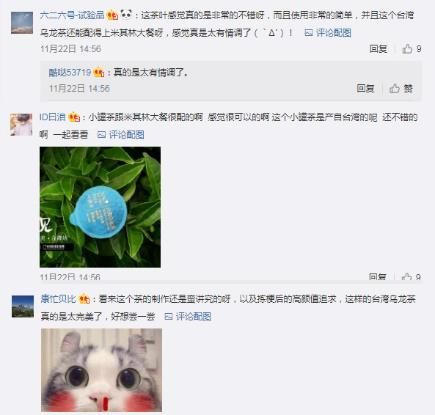The width and height of the screenshot is (435, 415).
Task: Open 六二六号-试验品 user profile name
Action: (x=72, y=15)
